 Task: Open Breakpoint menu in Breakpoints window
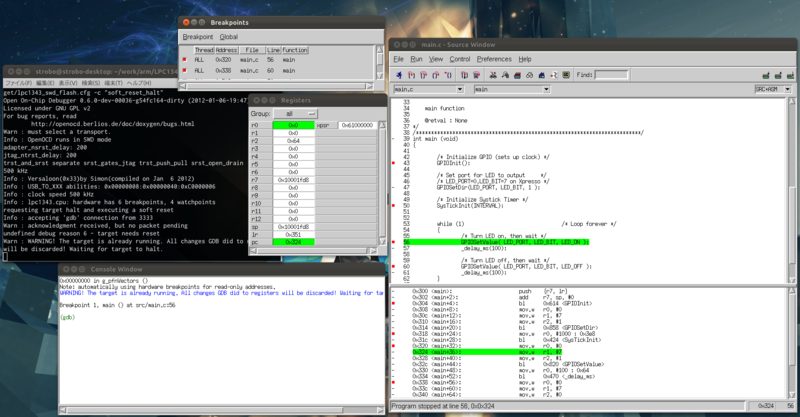point(197,37)
